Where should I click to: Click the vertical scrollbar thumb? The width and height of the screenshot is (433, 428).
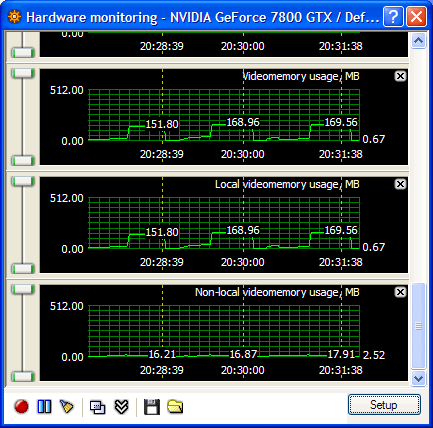418,326
